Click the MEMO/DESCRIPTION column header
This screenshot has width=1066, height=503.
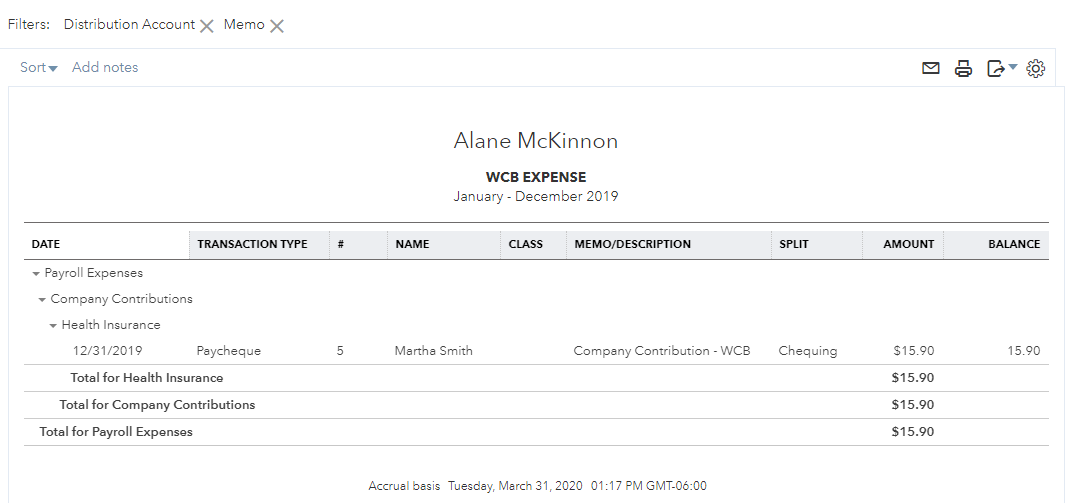tap(632, 244)
